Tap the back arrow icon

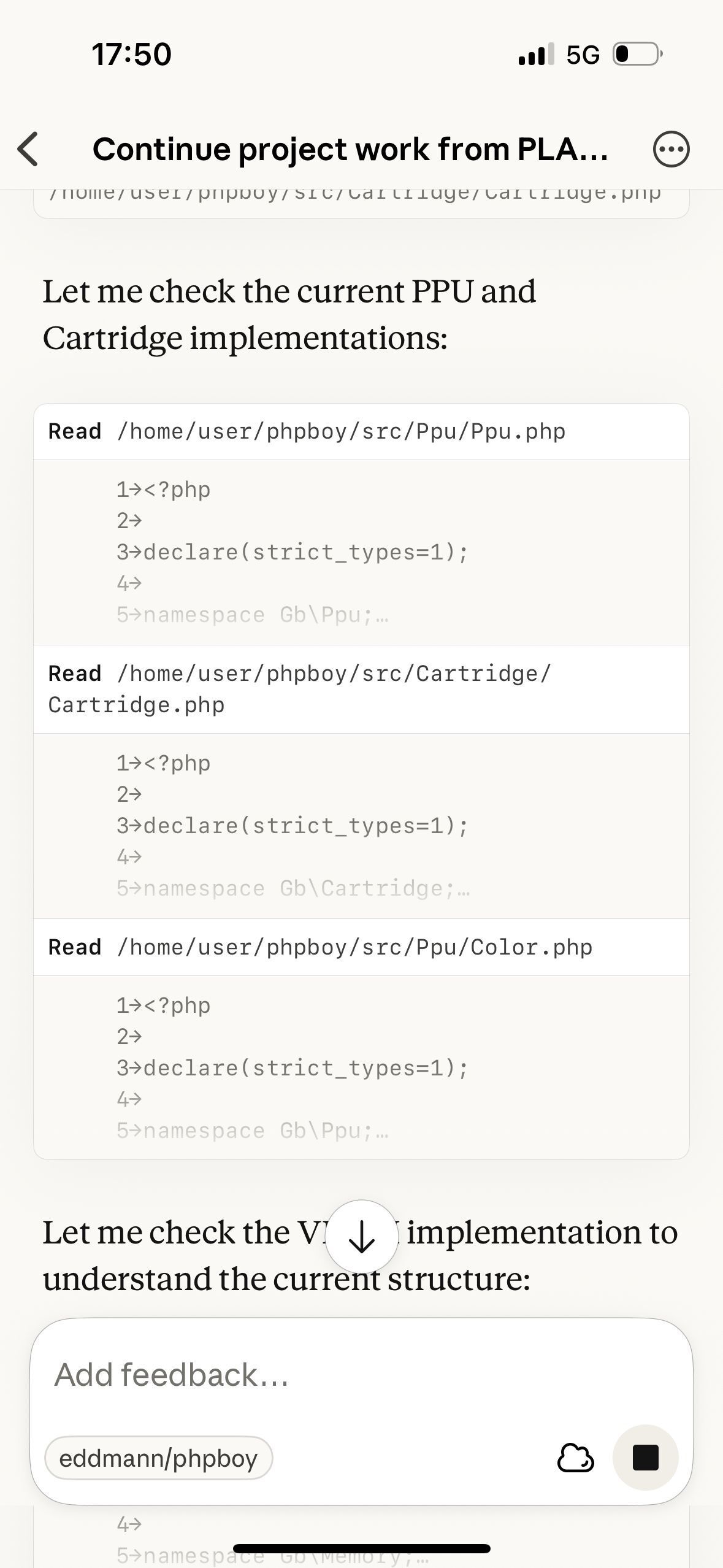29,149
